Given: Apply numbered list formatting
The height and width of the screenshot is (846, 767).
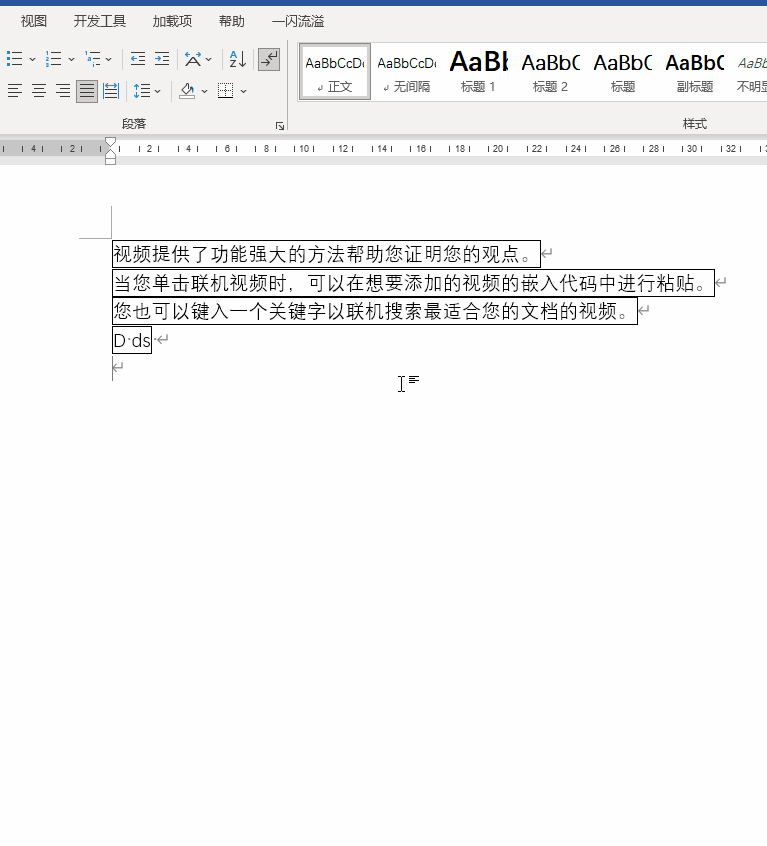Looking at the screenshot, I should tap(53, 59).
